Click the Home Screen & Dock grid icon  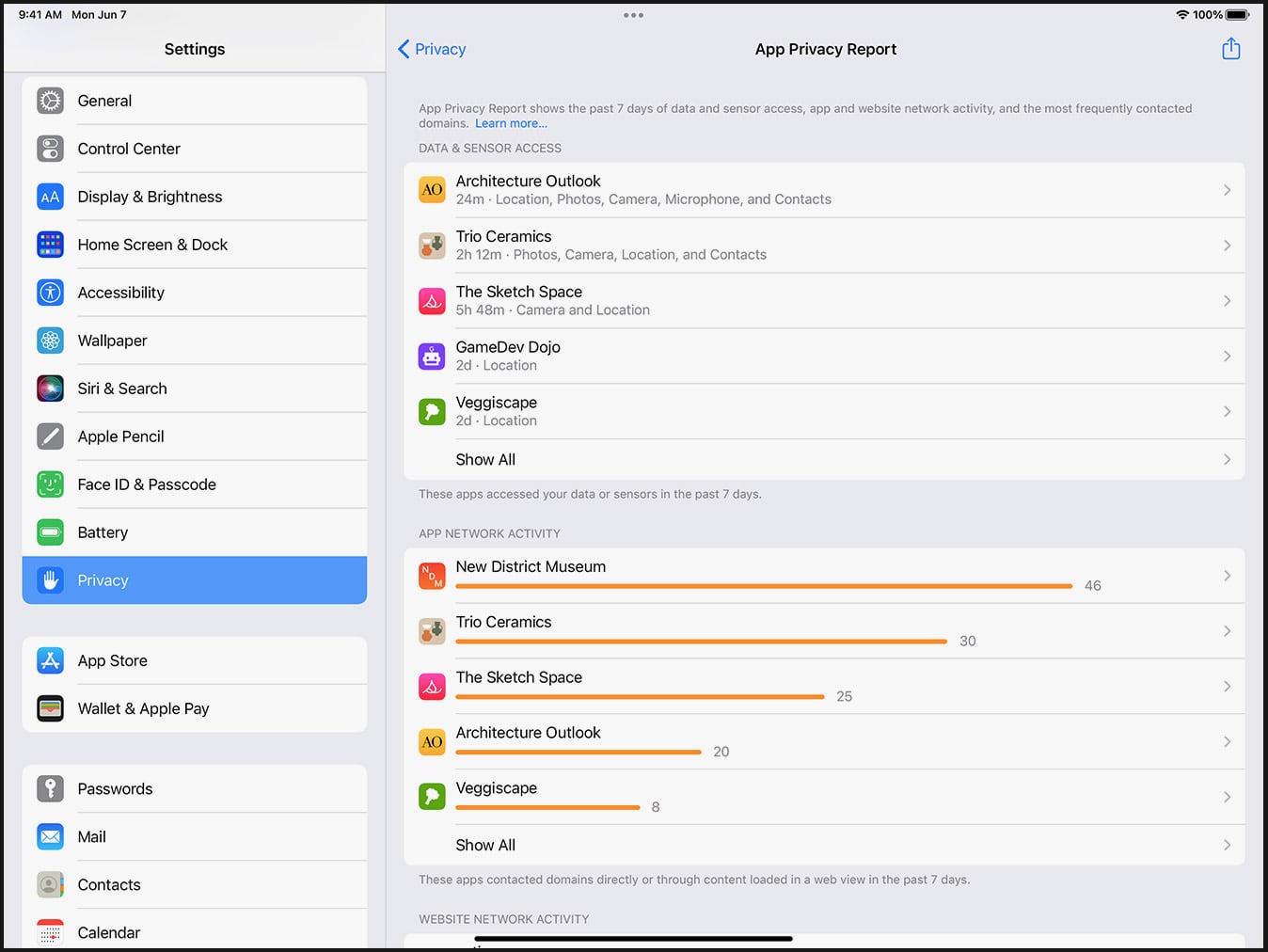(x=51, y=245)
